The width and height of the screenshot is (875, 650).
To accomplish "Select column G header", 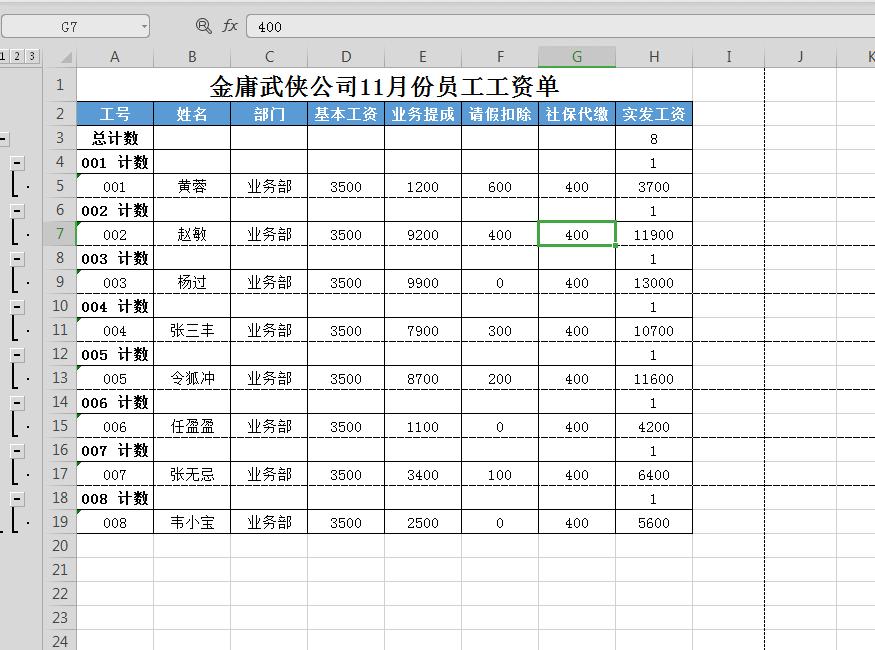I will coord(576,57).
